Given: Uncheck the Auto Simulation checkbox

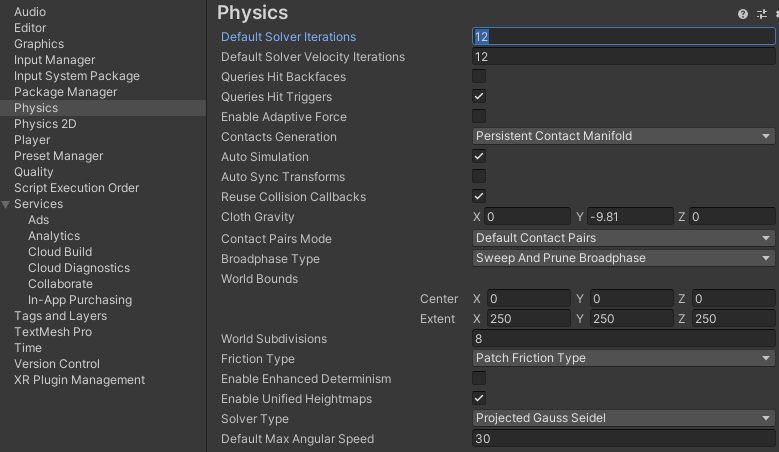Looking at the screenshot, I should click(x=479, y=156).
